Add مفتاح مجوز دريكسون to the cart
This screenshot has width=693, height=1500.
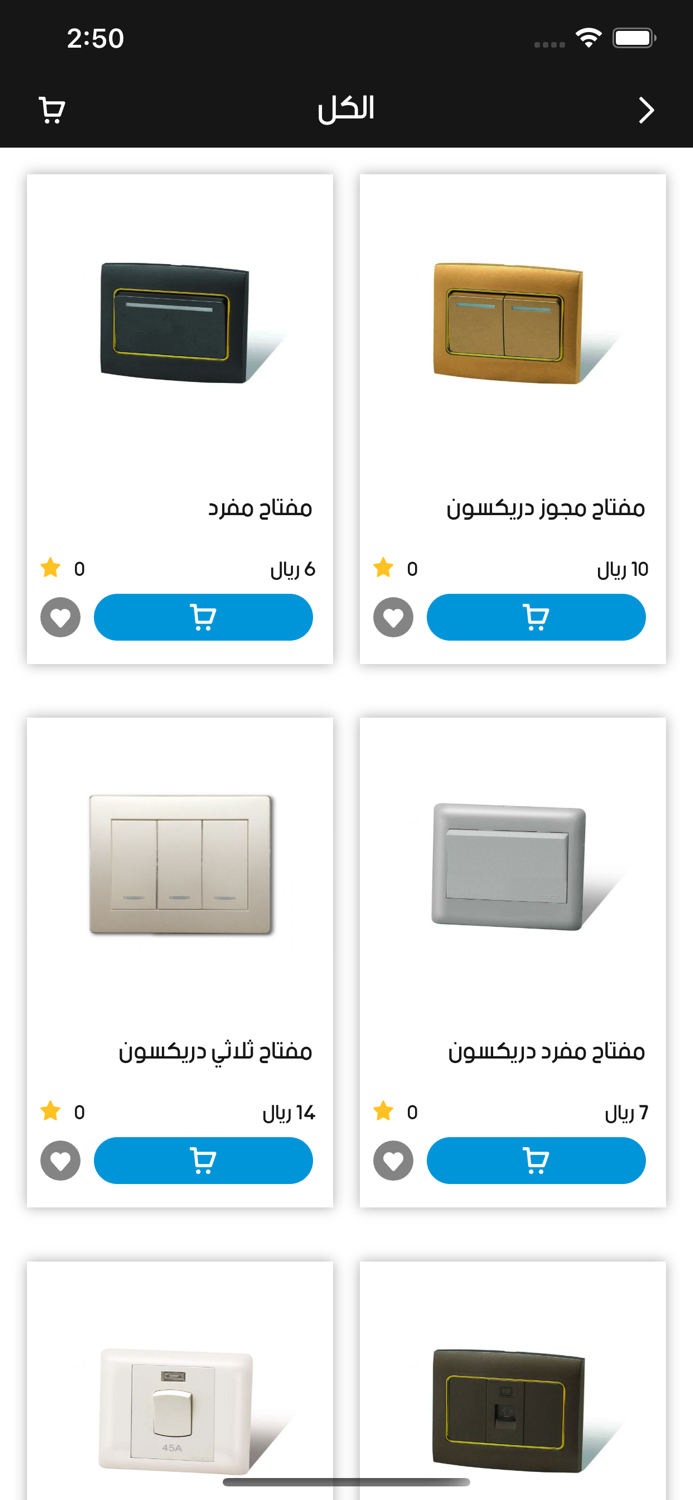pyautogui.click(x=536, y=617)
